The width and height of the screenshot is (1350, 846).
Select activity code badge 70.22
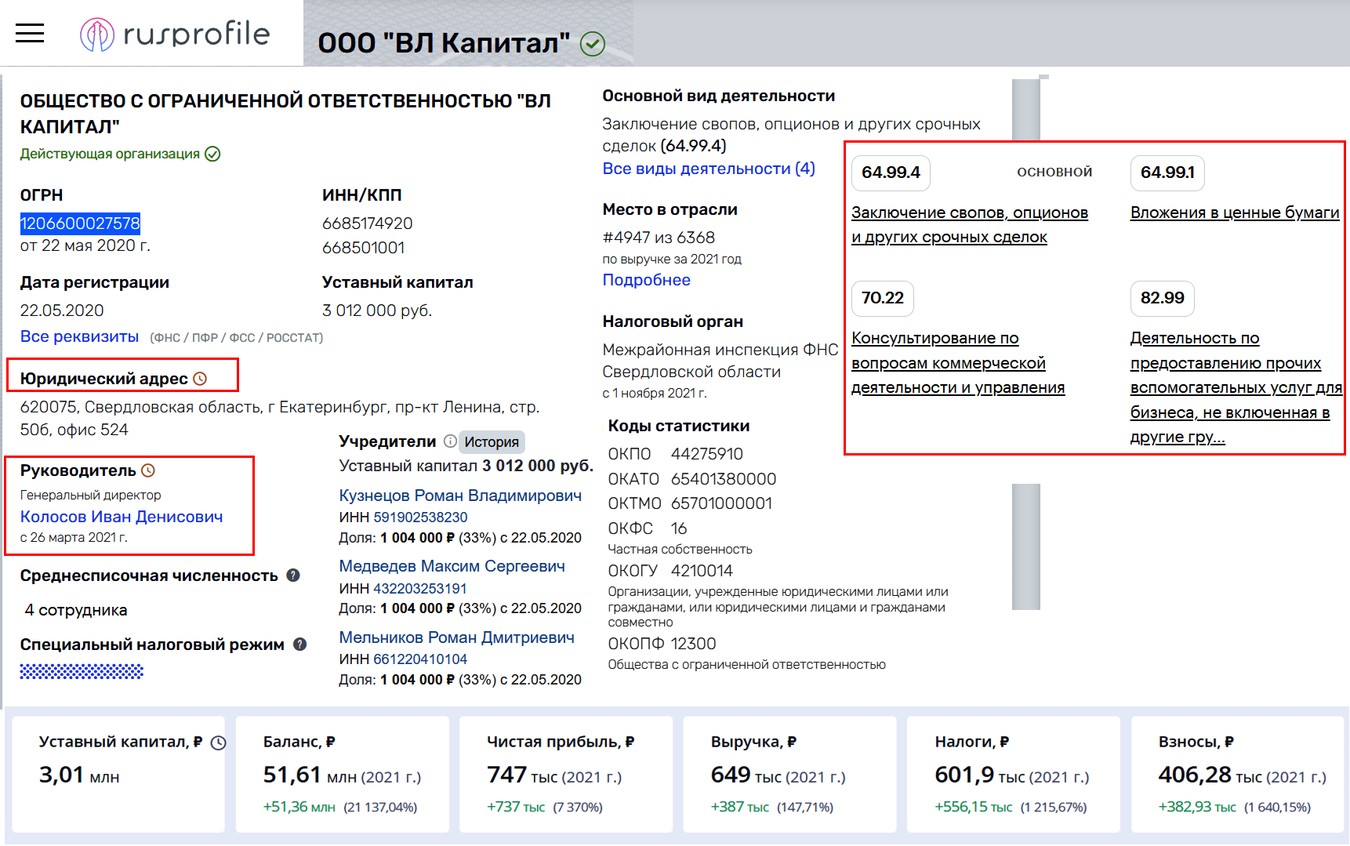coord(882,298)
